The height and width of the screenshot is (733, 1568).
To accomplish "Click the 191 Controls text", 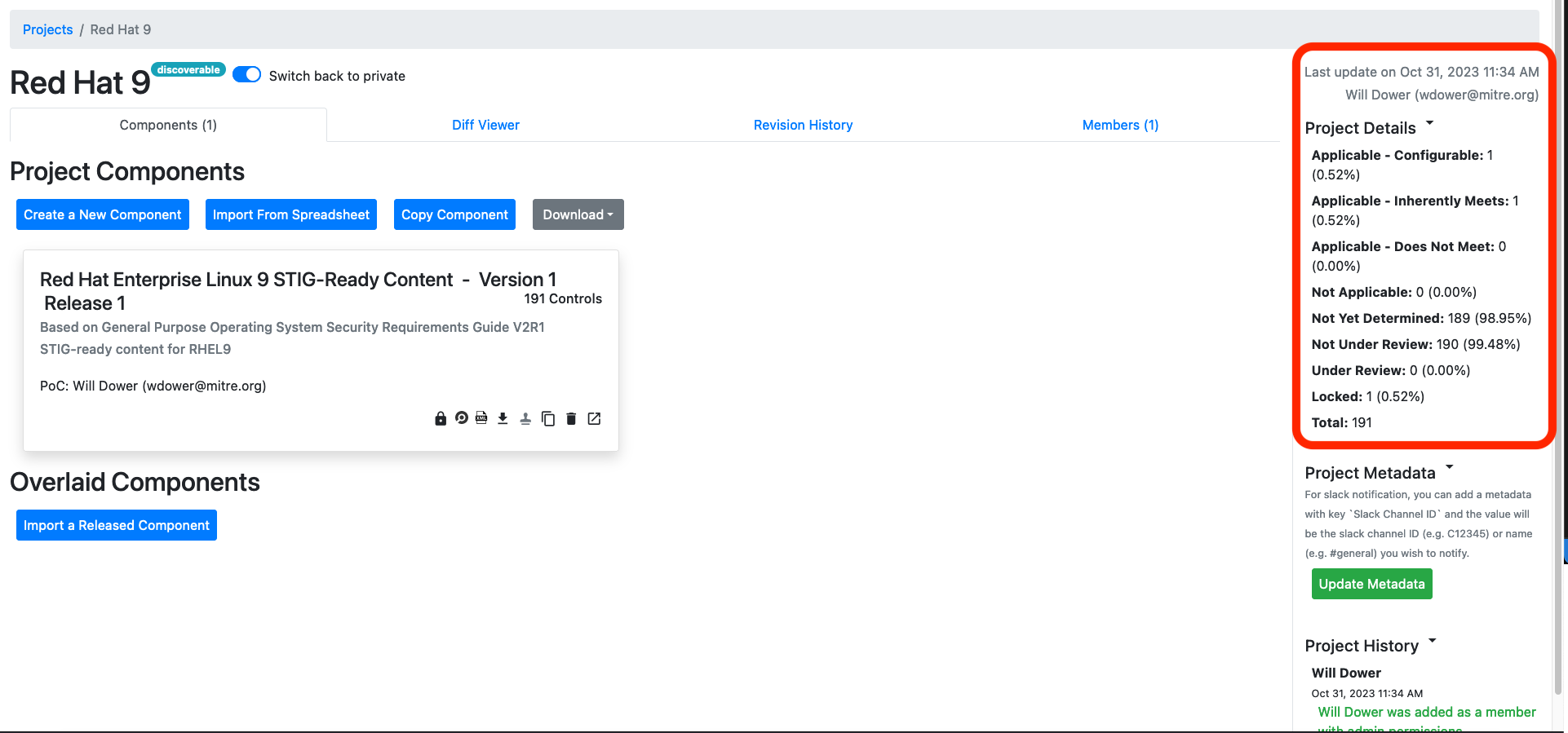I will [563, 298].
